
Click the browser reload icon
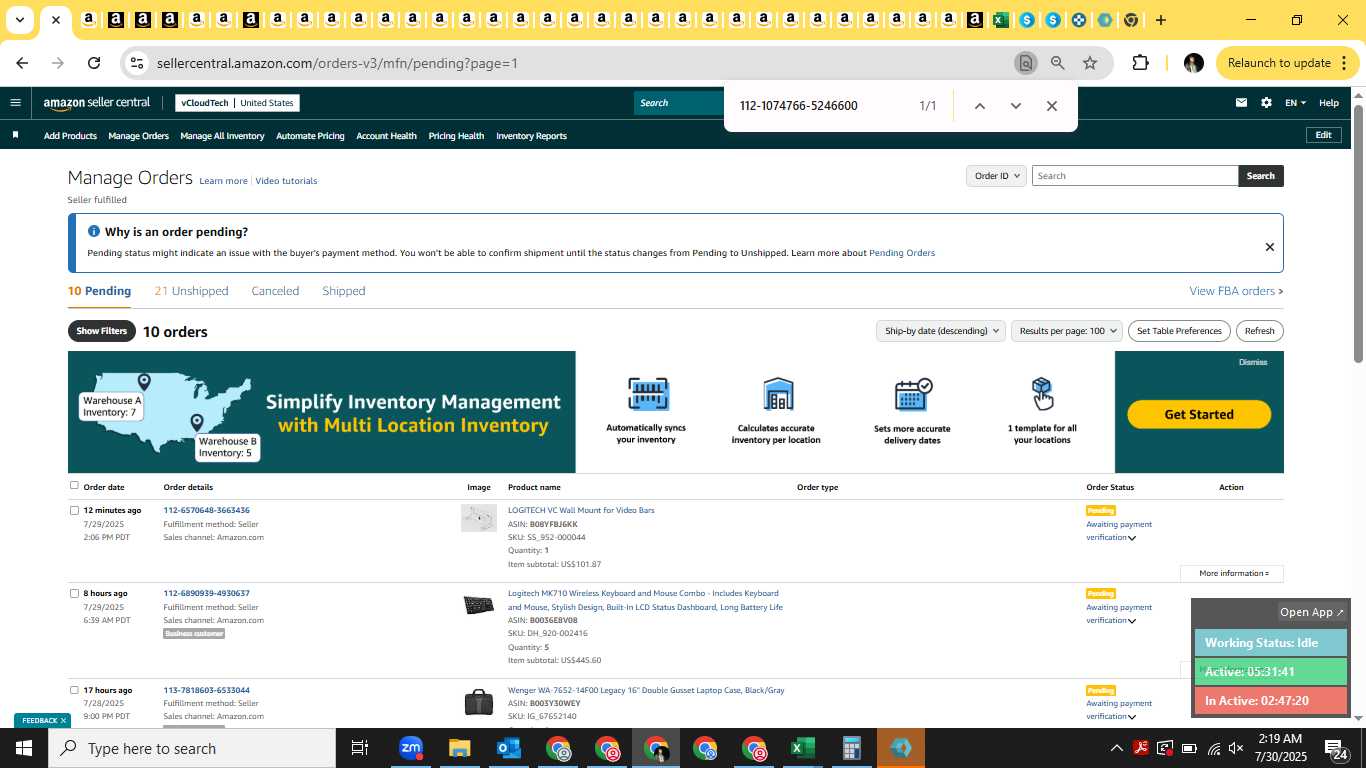[94, 63]
